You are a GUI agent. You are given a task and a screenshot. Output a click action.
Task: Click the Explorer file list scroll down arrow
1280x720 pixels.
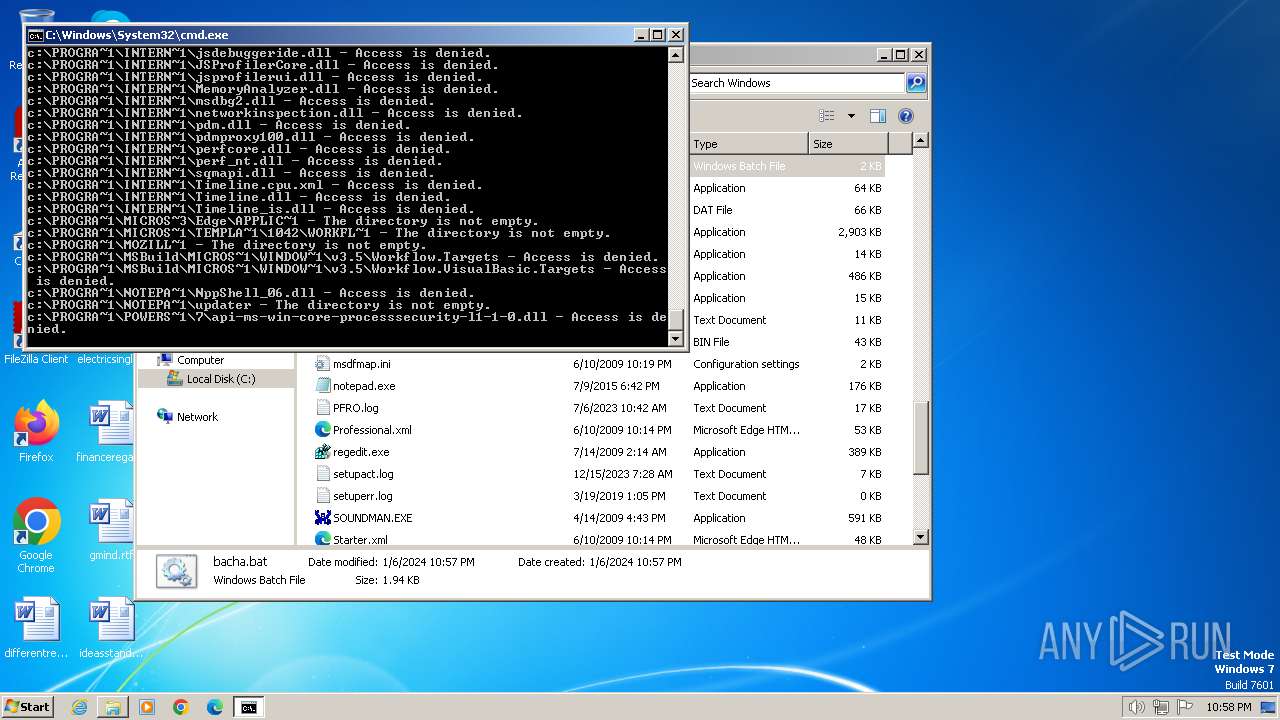(921, 538)
